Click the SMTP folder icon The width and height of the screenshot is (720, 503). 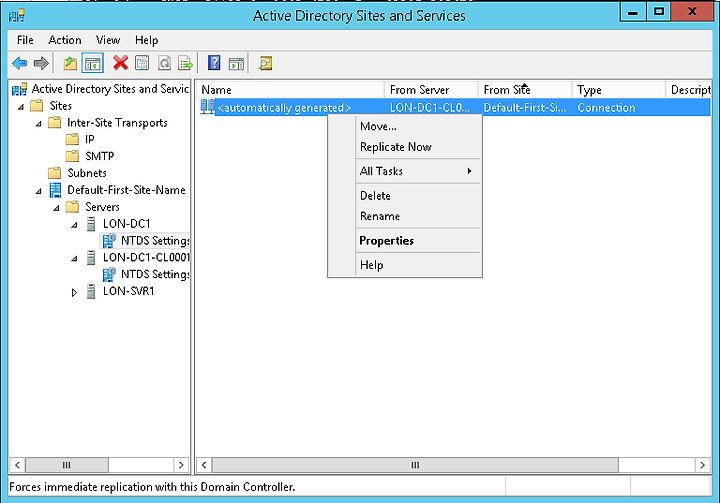[x=72, y=156]
